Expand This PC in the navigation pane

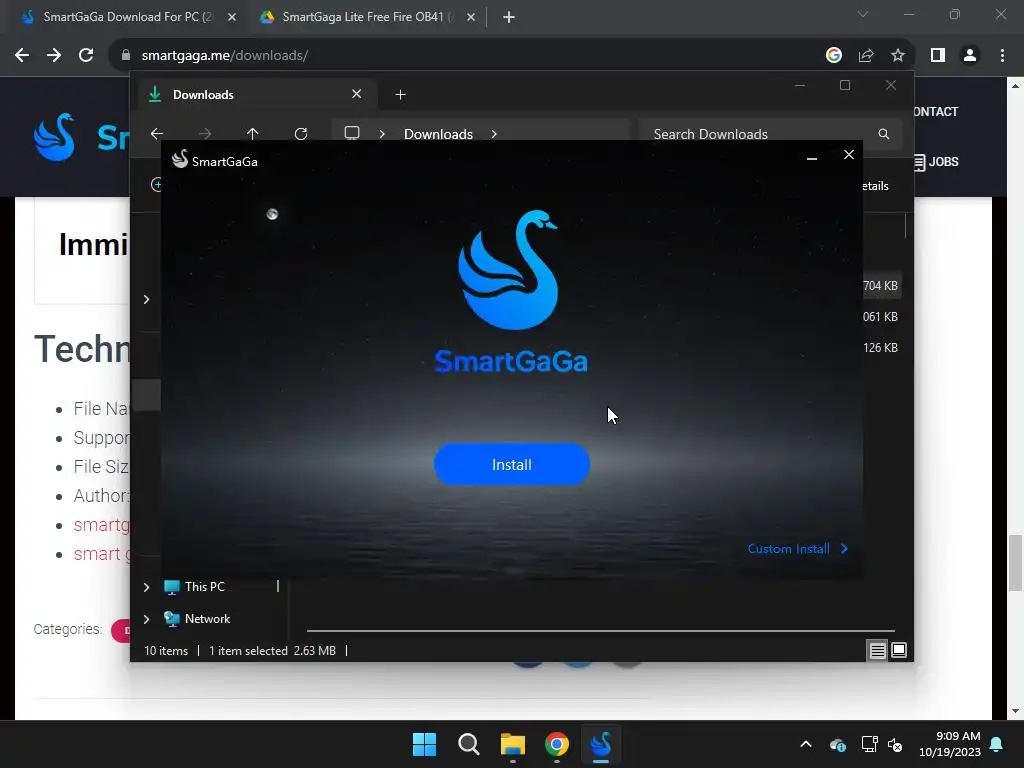coord(146,587)
